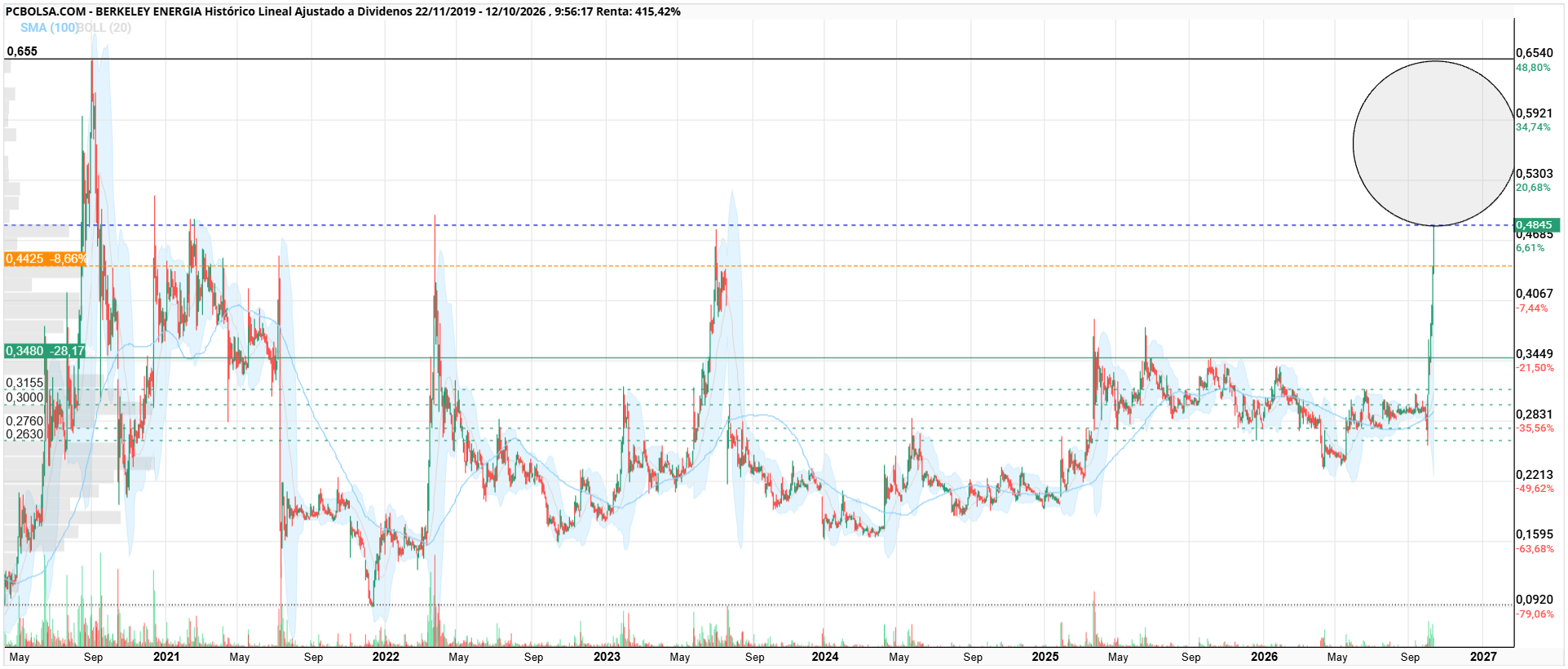Click the 0,3000 level label
This screenshot has width=1568, height=669.
24,397
